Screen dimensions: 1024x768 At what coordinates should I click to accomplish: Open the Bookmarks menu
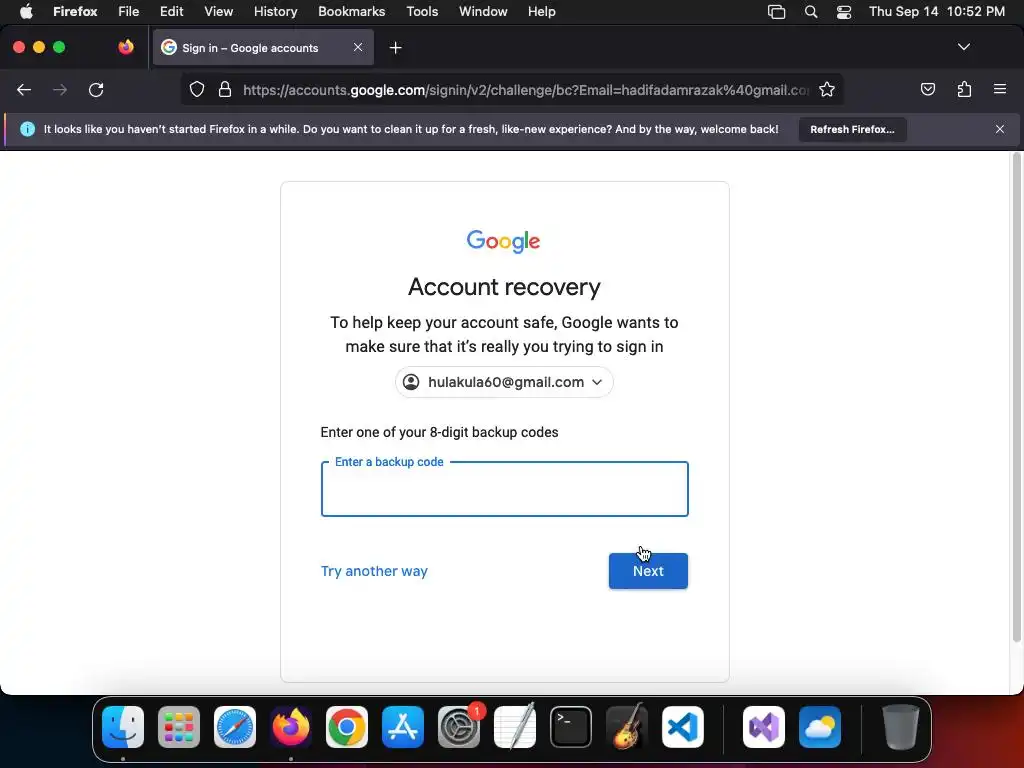coord(351,12)
